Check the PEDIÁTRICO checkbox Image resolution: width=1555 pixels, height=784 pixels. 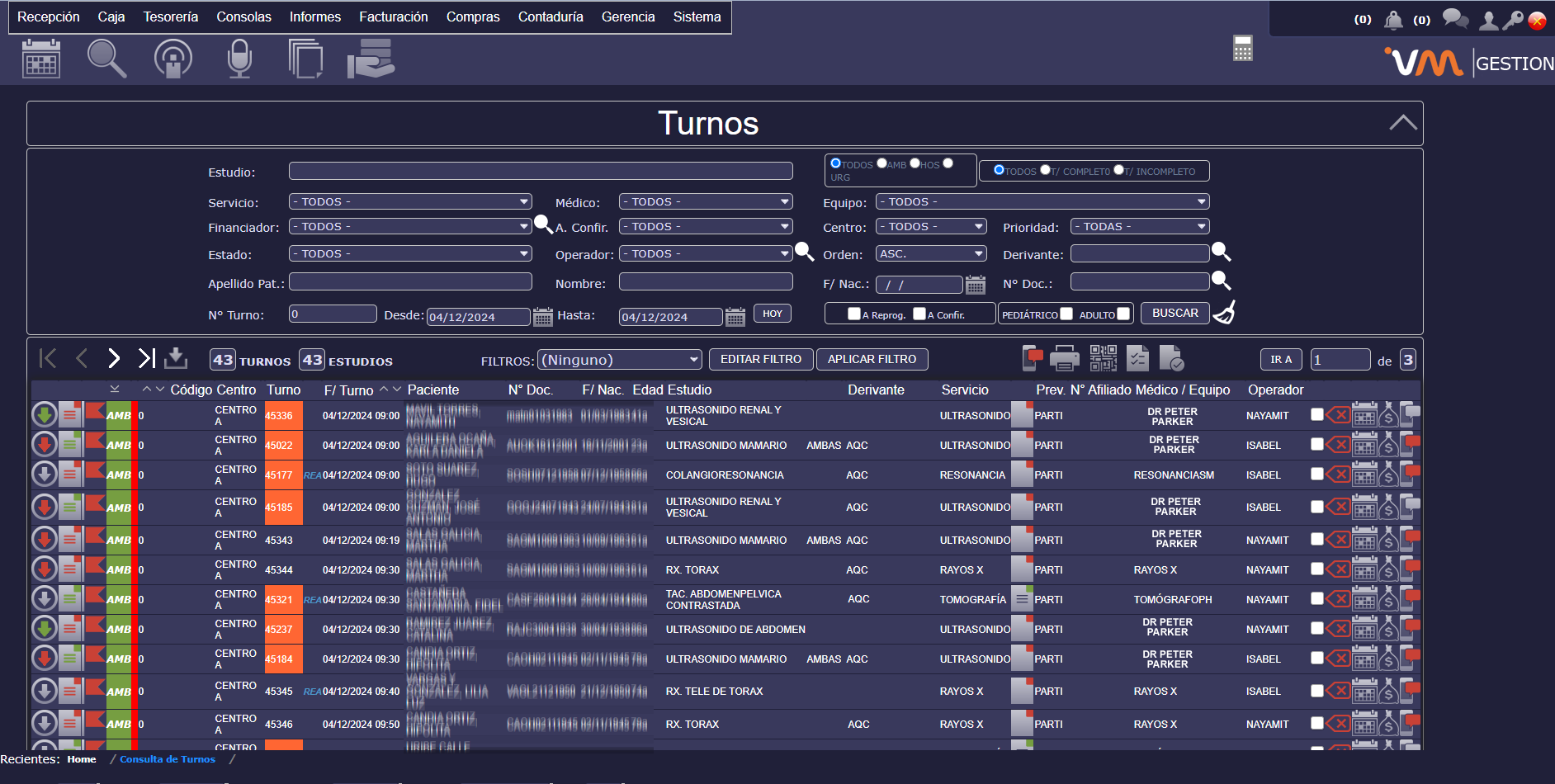1066,314
